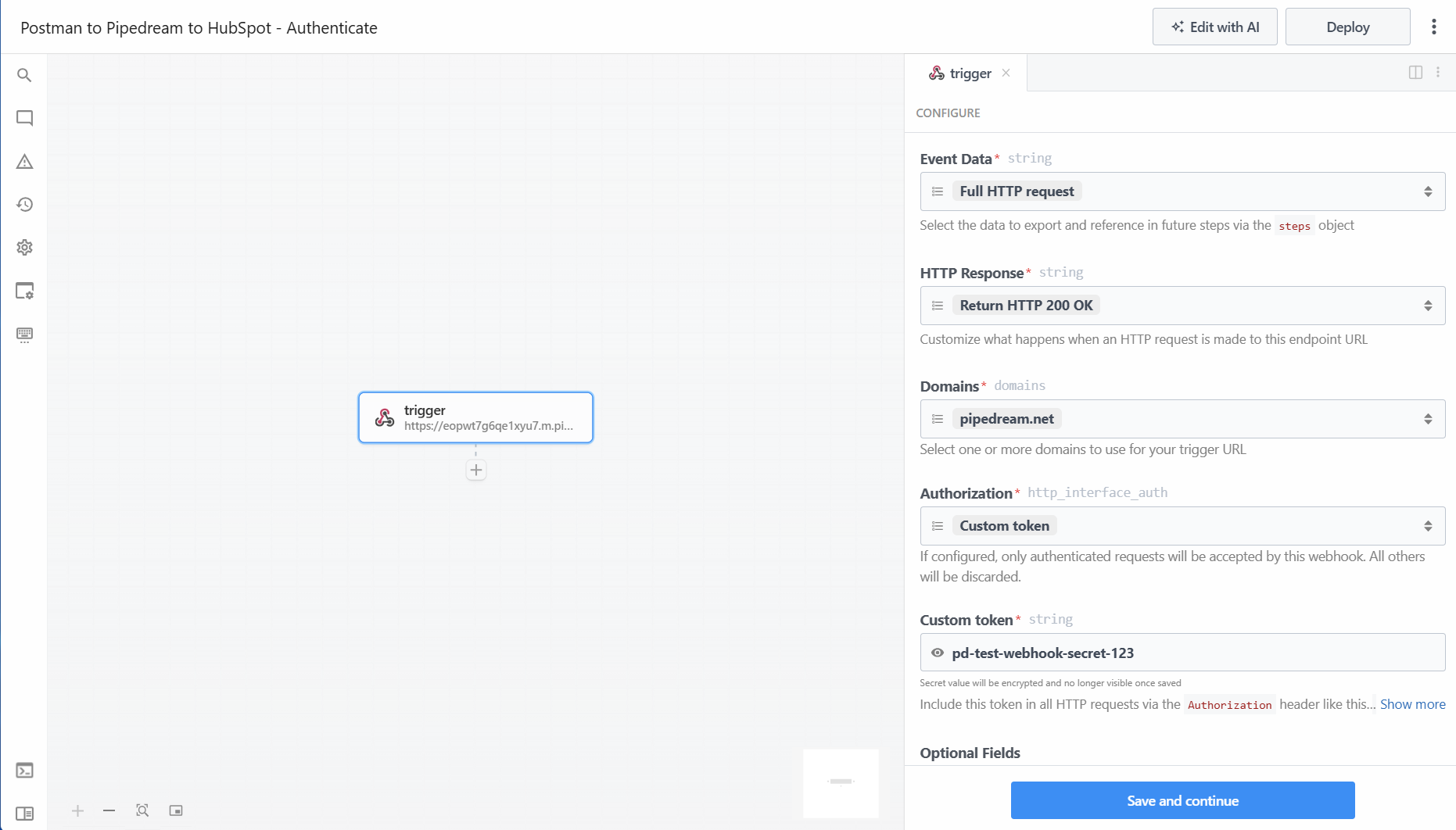
Task: Open workflow settings from sidebar
Action: pos(24,248)
